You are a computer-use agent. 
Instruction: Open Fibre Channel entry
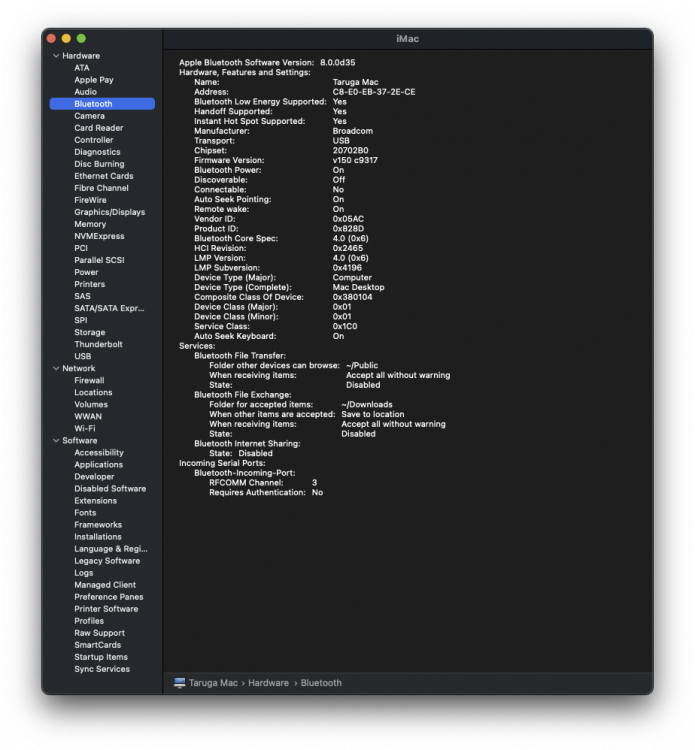(101, 188)
